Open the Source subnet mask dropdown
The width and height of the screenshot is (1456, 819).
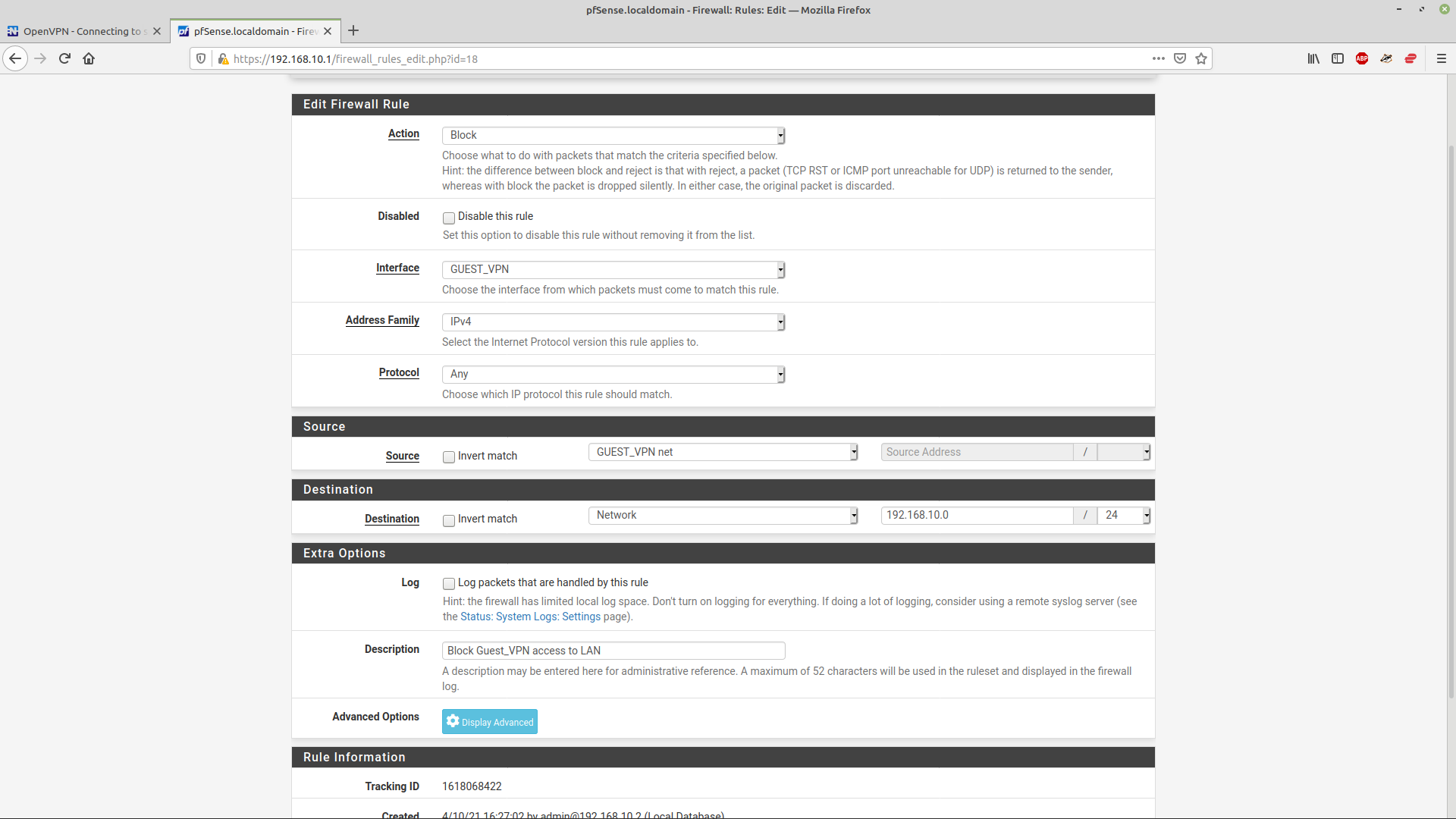[x=1124, y=452]
